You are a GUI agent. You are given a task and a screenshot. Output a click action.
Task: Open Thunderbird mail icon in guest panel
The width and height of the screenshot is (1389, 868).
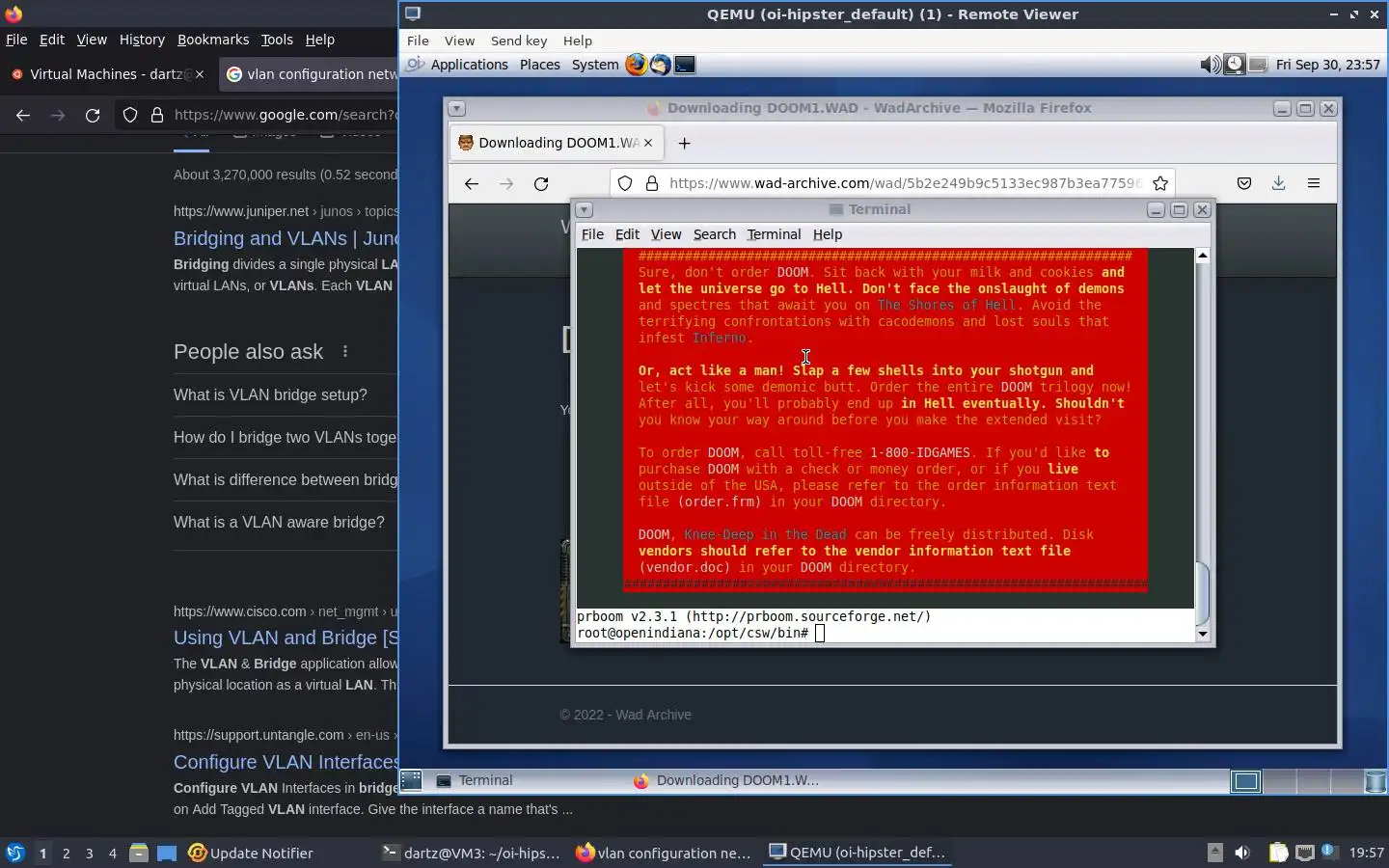pyautogui.click(x=661, y=65)
